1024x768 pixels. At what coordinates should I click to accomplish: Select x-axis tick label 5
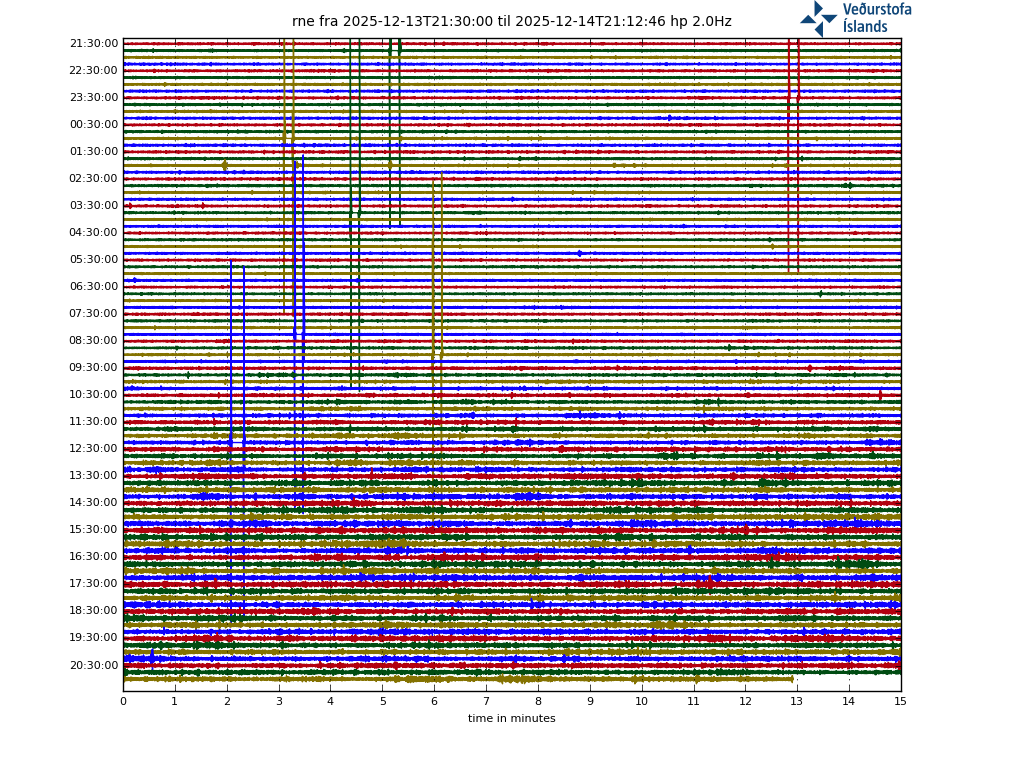tap(382, 702)
